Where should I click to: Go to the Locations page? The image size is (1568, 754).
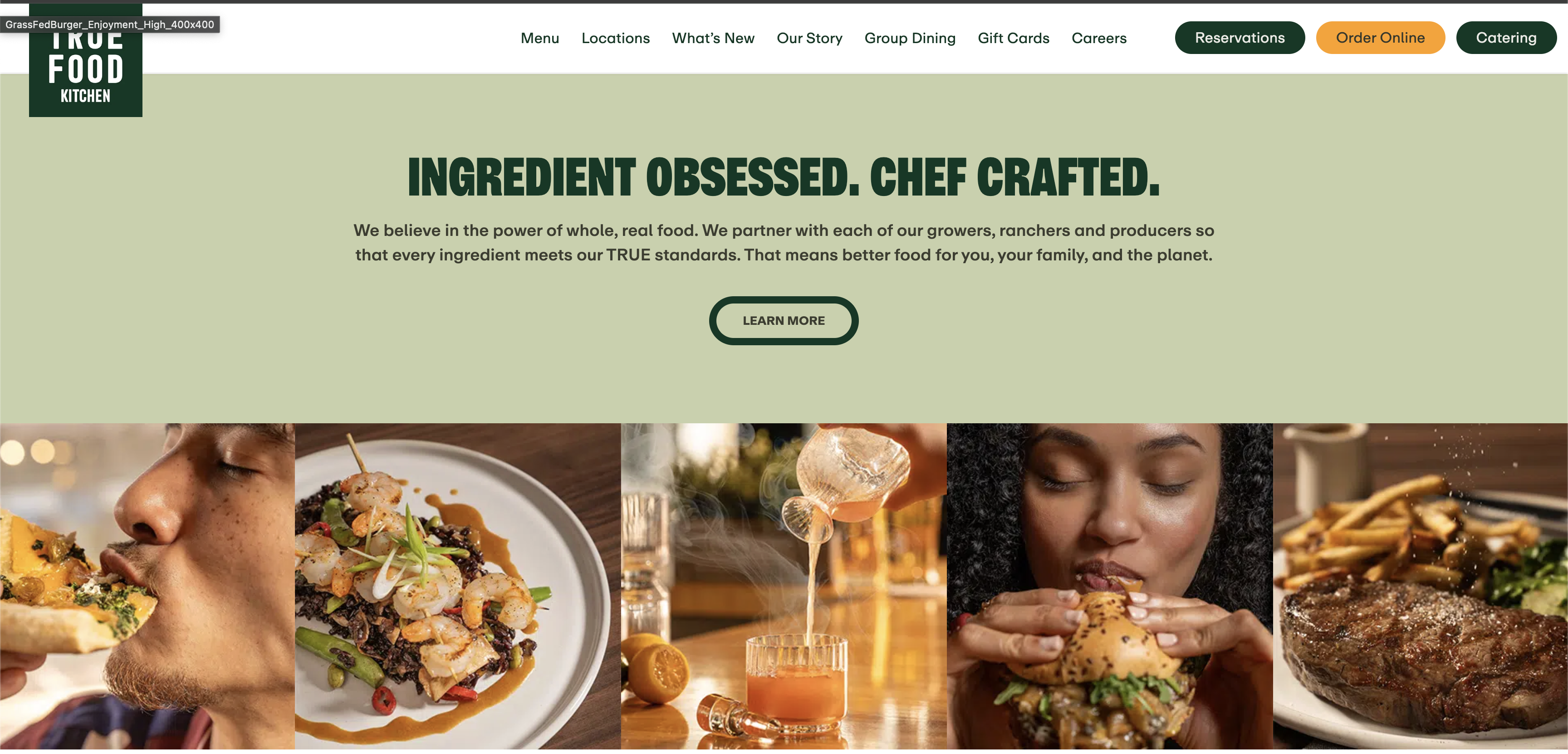coord(615,39)
